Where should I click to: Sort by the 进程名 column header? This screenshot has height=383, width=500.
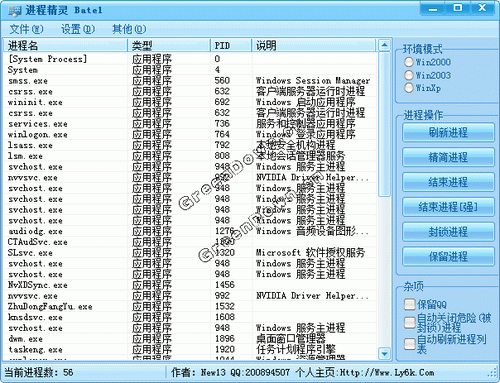(65, 45)
